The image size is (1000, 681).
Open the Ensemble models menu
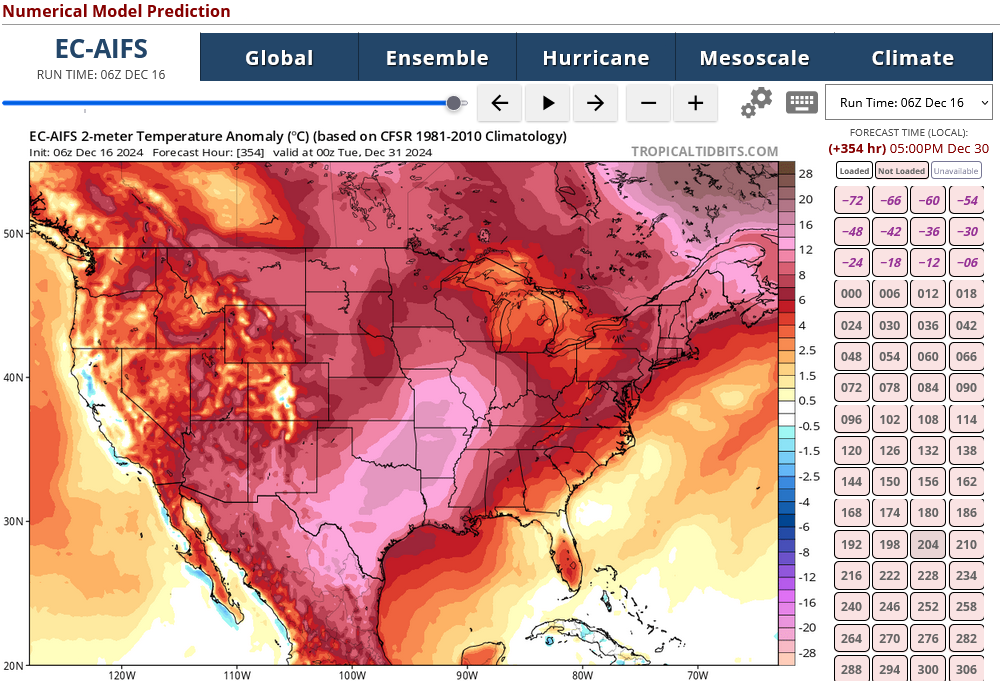(438, 57)
